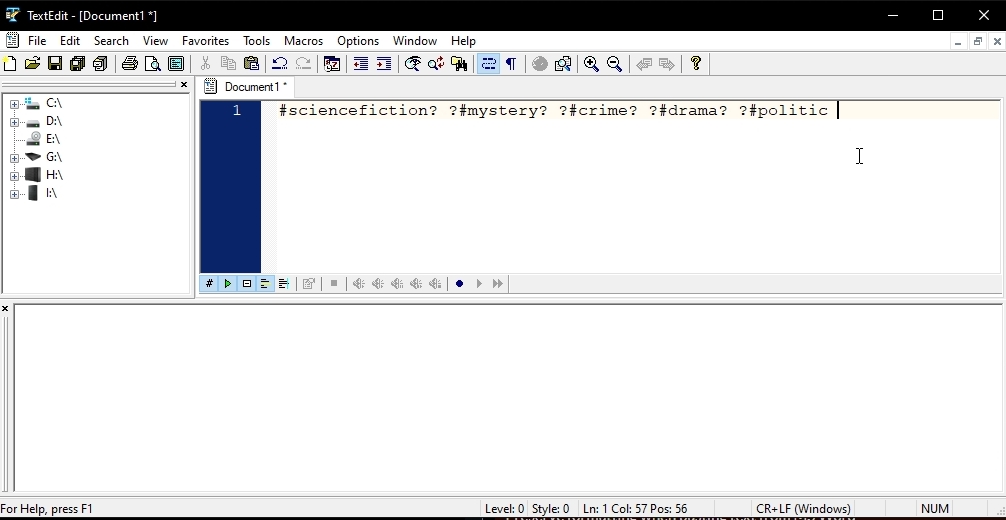1006x520 pixels.
Task: Open the File menu
Action: click(37, 41)
